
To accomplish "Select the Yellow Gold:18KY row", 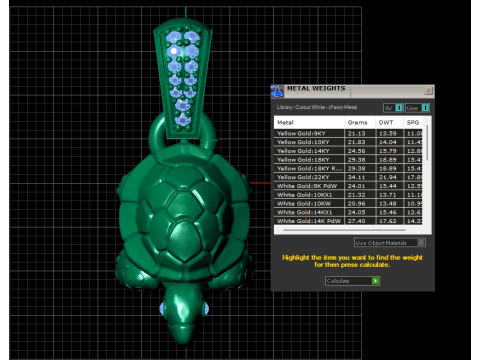I will [x=348, y=160].
